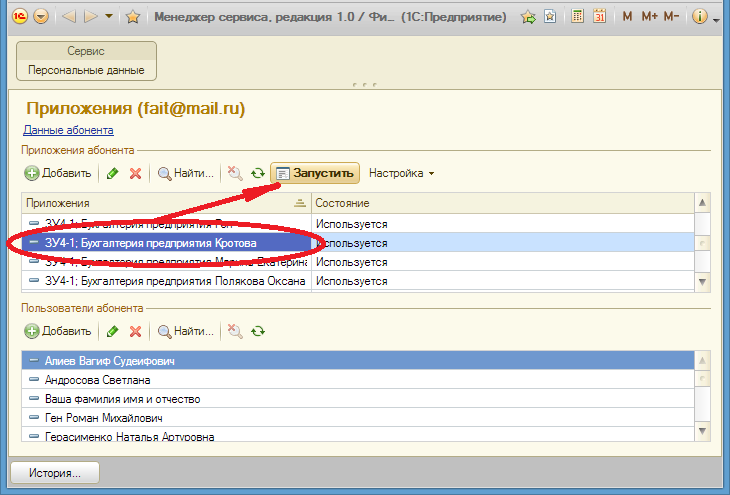The height and width of the screenshot is (495, 730).
Task: Select user Андросова Светлана
Action: point(358,380)
